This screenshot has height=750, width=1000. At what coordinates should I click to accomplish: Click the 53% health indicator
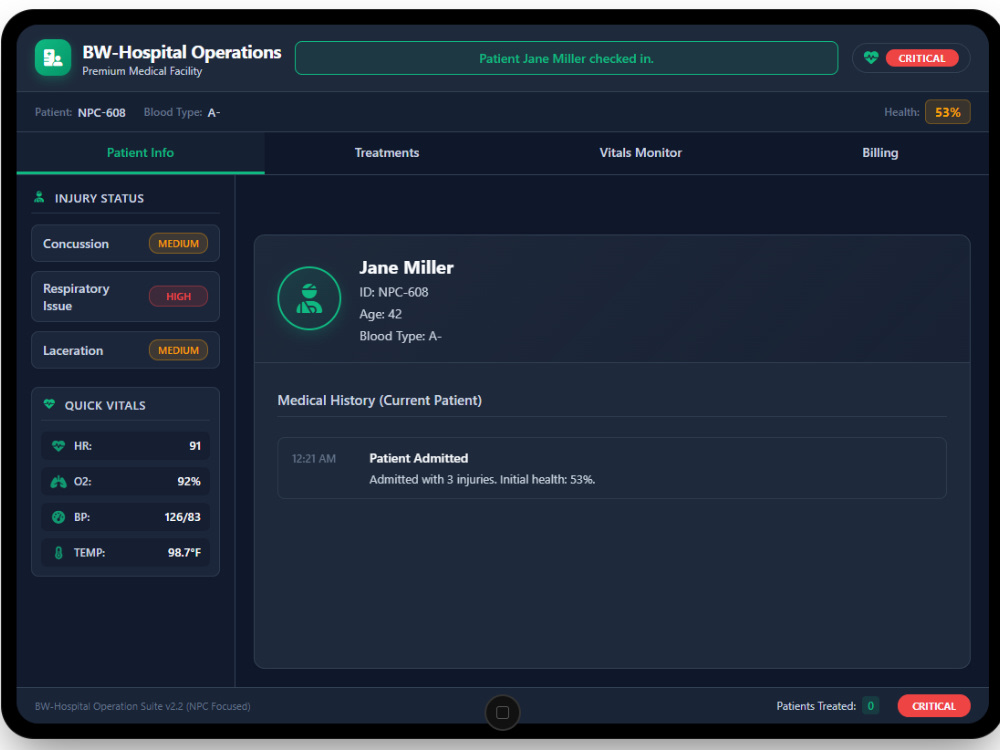coord(948,112)
